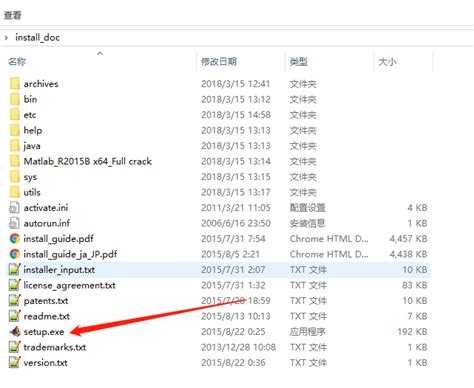Select the file name version.txt
474x388 pixels.
45,363
